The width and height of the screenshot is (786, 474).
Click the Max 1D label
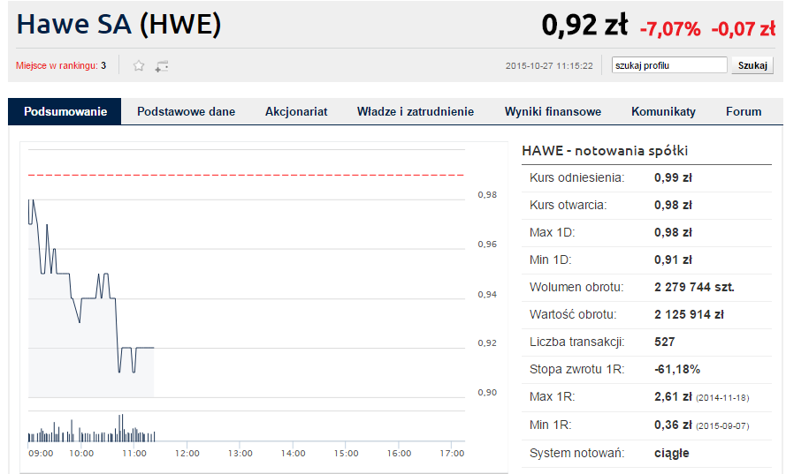tap(552, 232)
